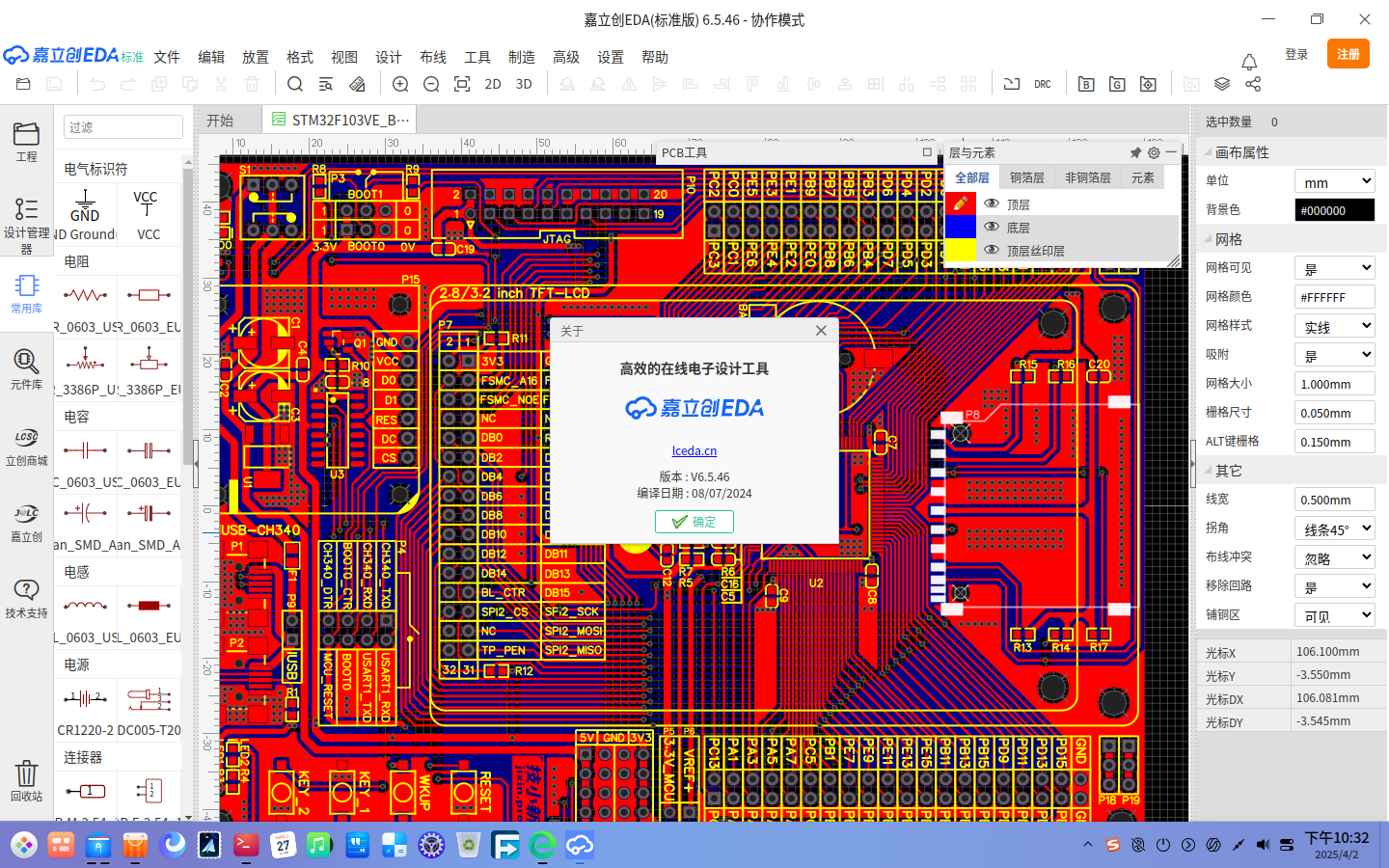Open the 吸附 snap dropdown
1389x868 pixels.
(x=1335, y=355)
